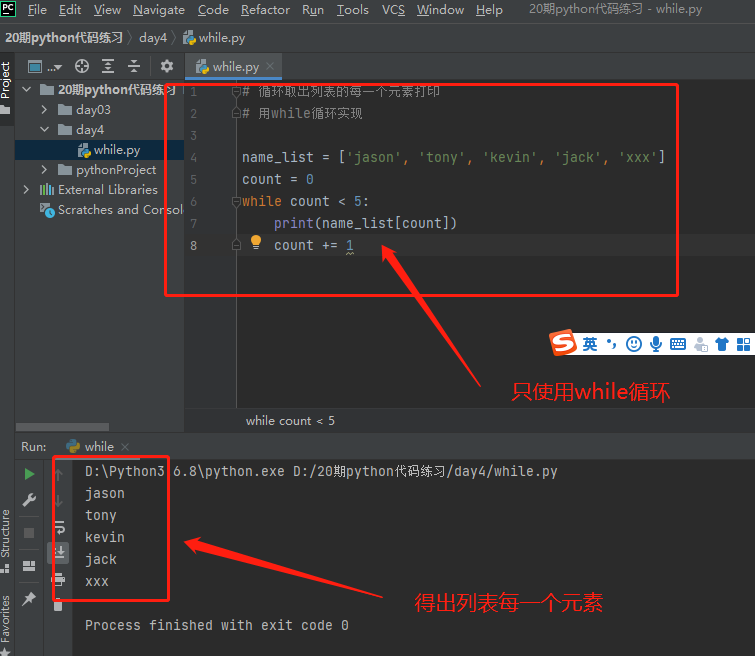
Task: Open the Window menu
Action: coord(440,10)
